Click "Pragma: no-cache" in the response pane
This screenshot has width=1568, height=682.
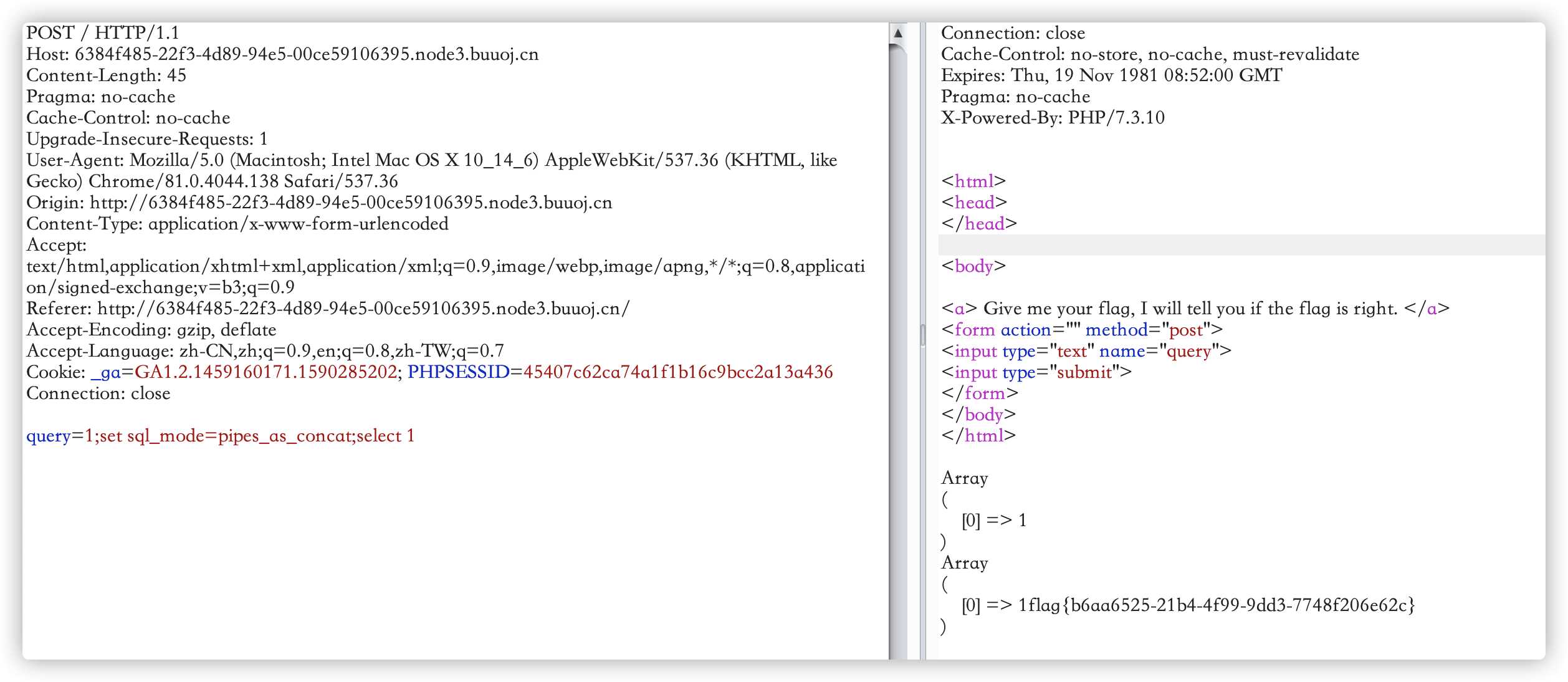click(1015, 97)
